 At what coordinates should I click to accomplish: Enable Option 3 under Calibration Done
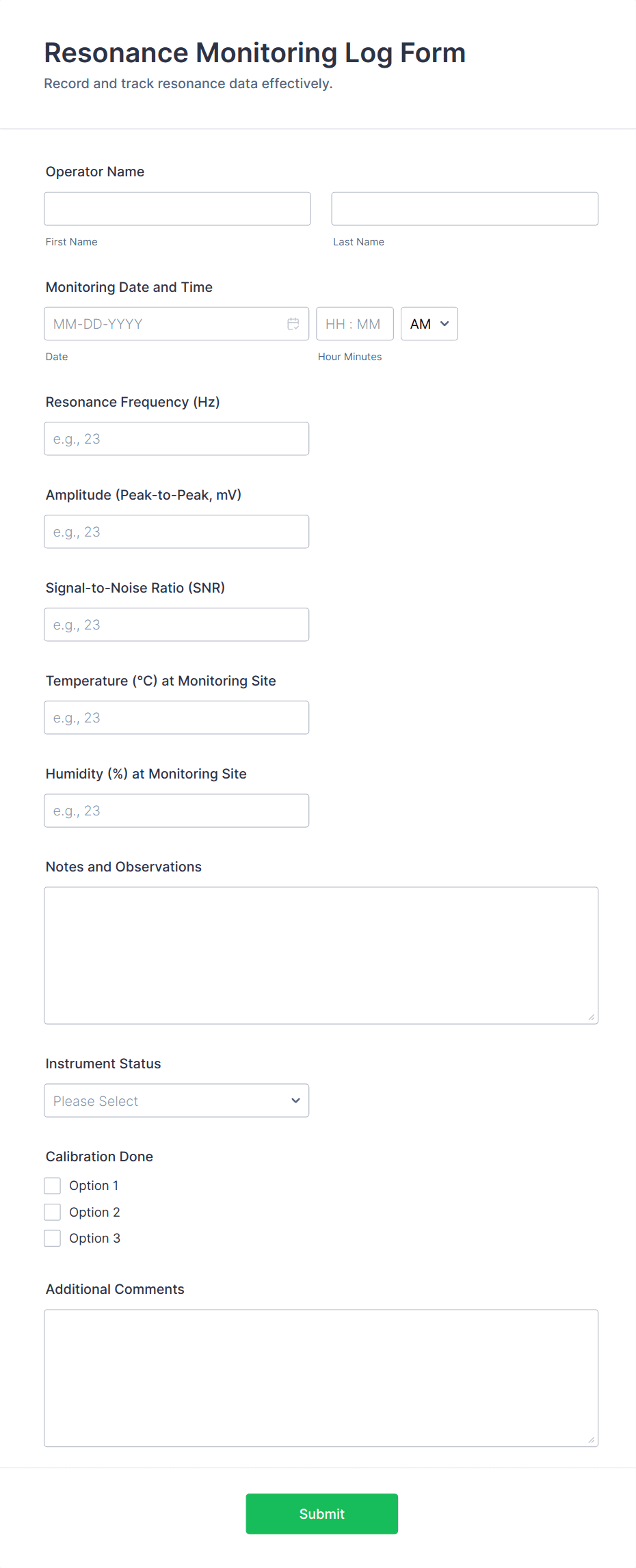pos(53,1238)
